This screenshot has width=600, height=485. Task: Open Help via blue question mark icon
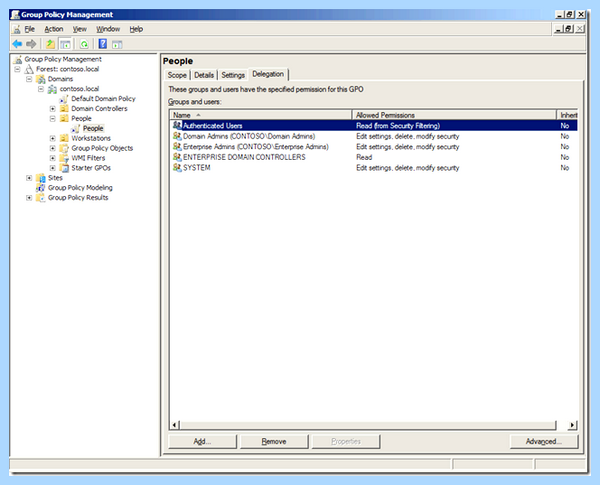pyautogui.click(x=103, y=44)
